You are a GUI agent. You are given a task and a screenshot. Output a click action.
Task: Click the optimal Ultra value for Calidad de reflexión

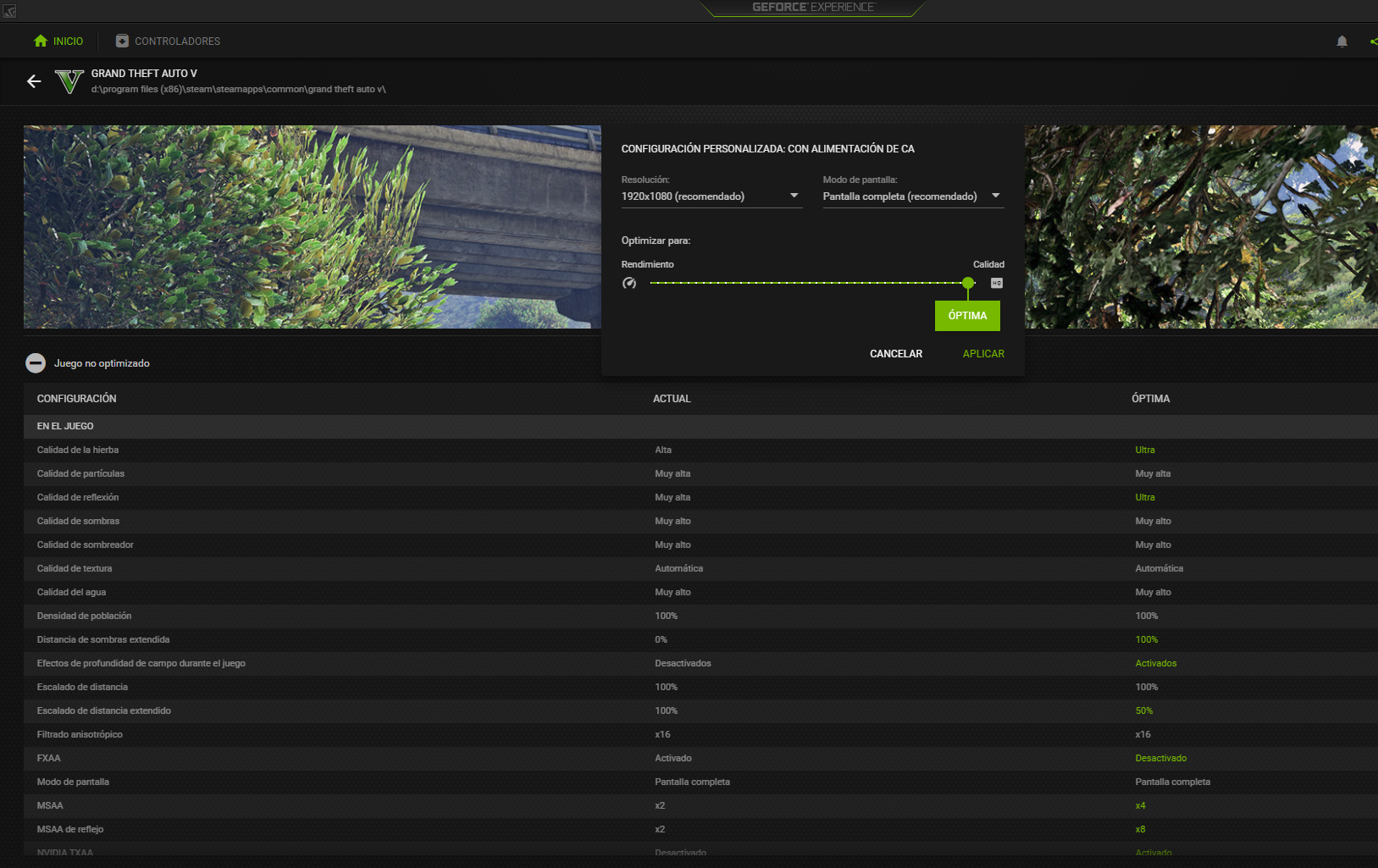click(x=1145, y=497)
